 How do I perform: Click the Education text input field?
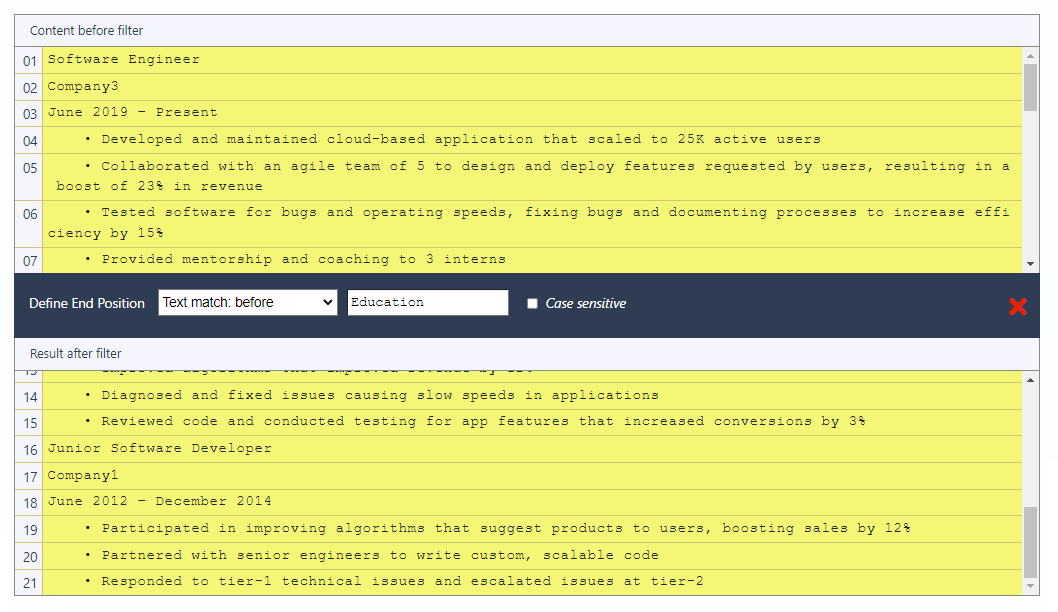427,303
